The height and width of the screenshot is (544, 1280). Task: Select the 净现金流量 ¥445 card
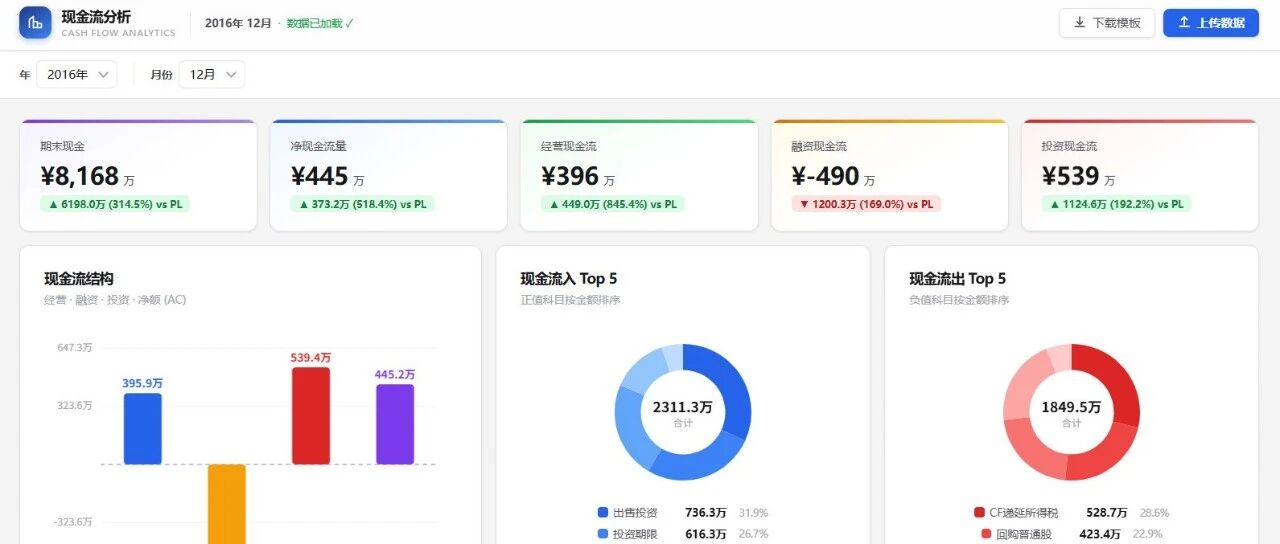point(388,175)
